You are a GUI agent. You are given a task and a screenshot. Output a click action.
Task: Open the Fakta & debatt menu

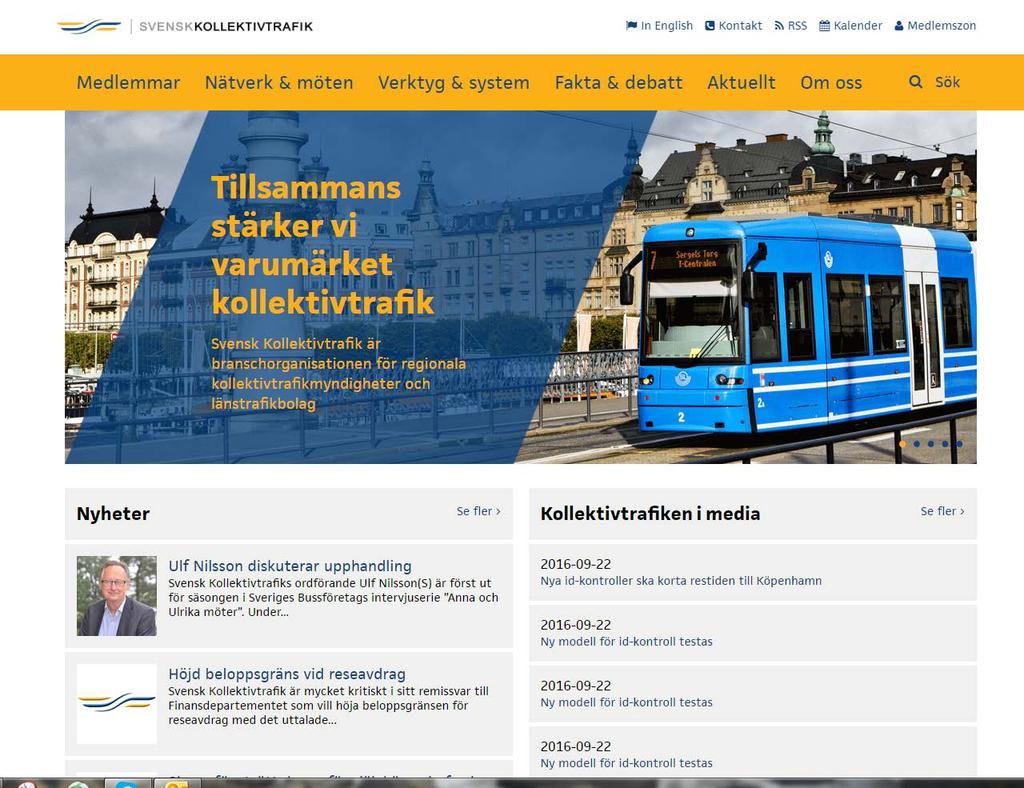(618, 83)
